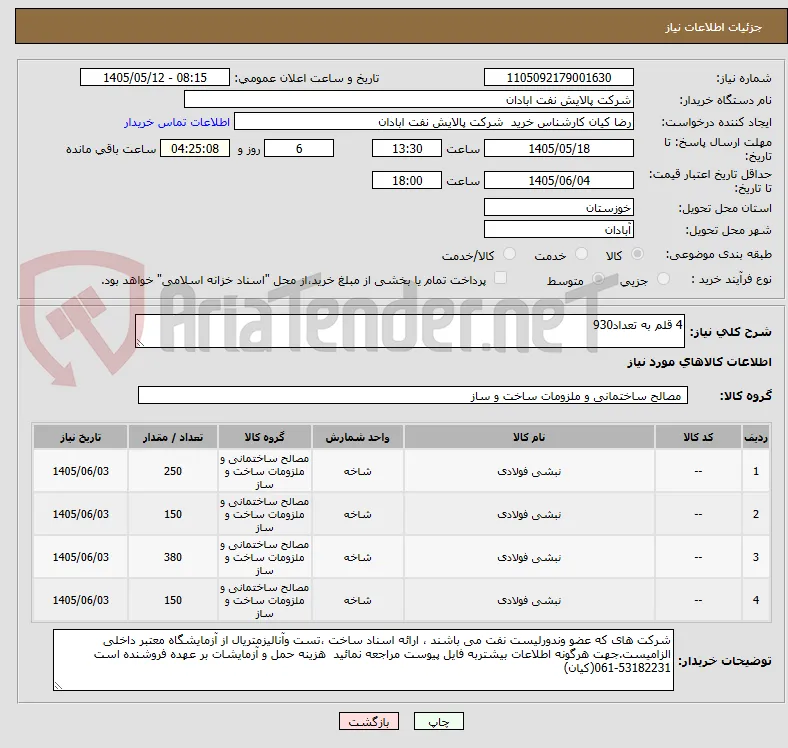Screen dimensions: 788x748
Task: Click unit شاخه in row 2
Action: 357,514
